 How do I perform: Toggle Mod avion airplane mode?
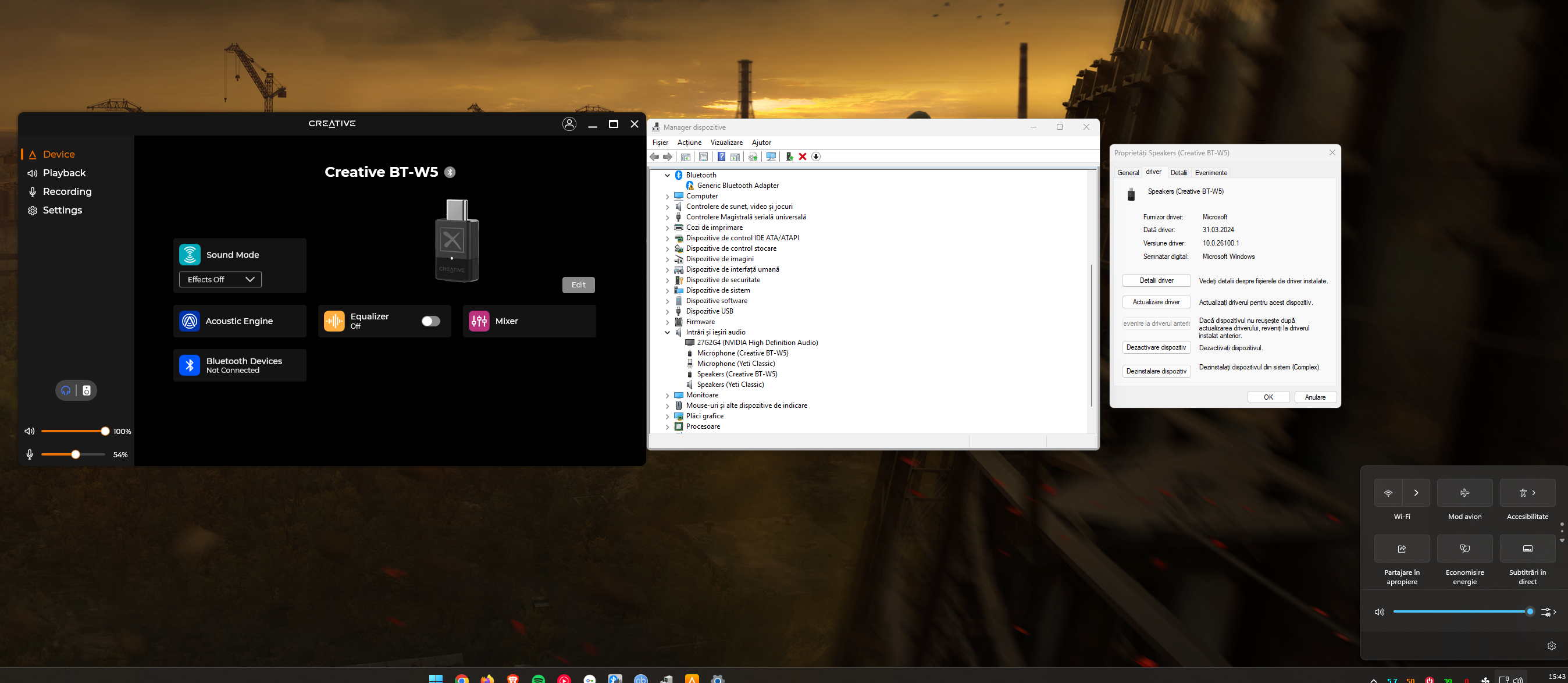pos(1464,493)
